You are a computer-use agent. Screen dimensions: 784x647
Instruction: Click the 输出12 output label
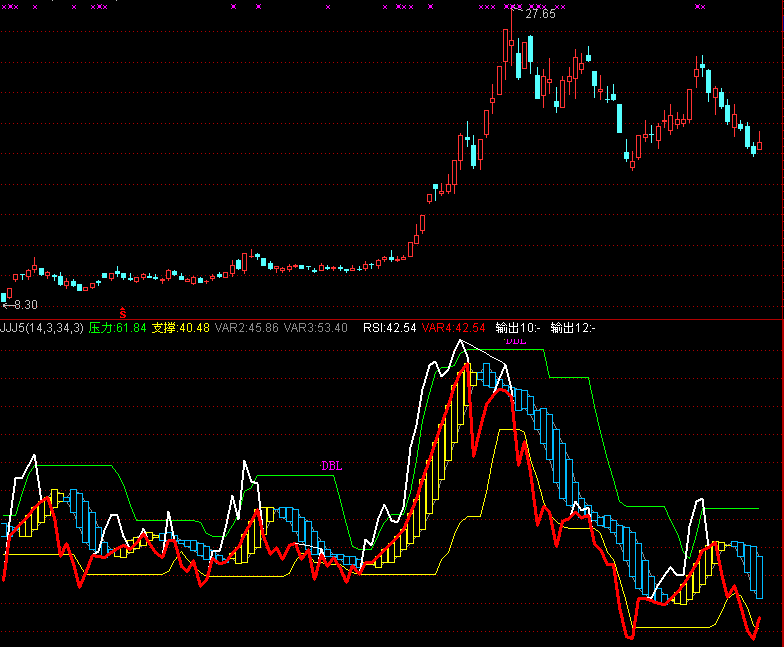tap(572, 328)
